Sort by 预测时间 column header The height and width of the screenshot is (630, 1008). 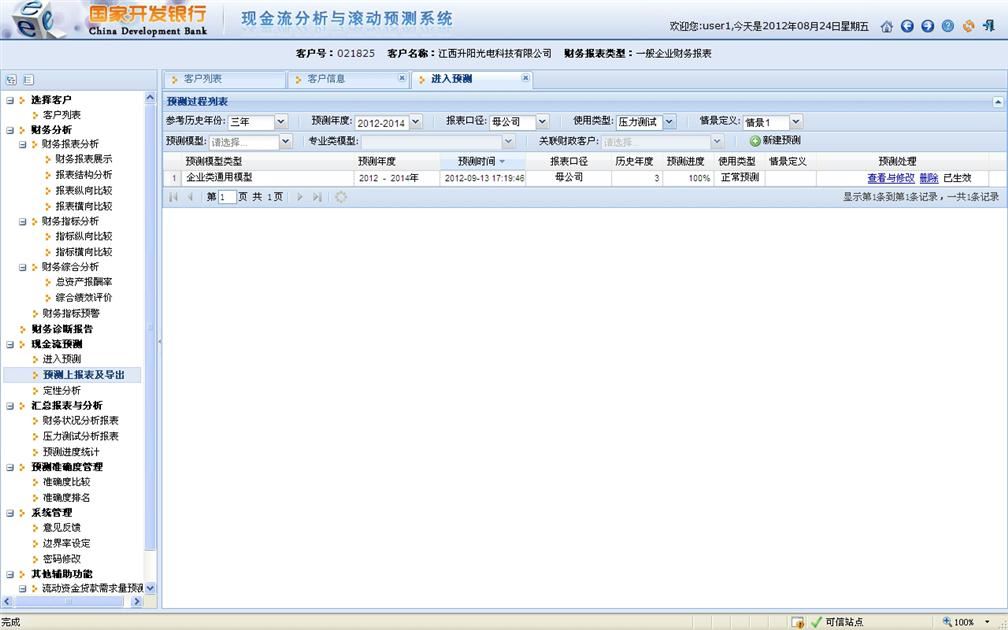pyautogui.click(x=482, y=161)
